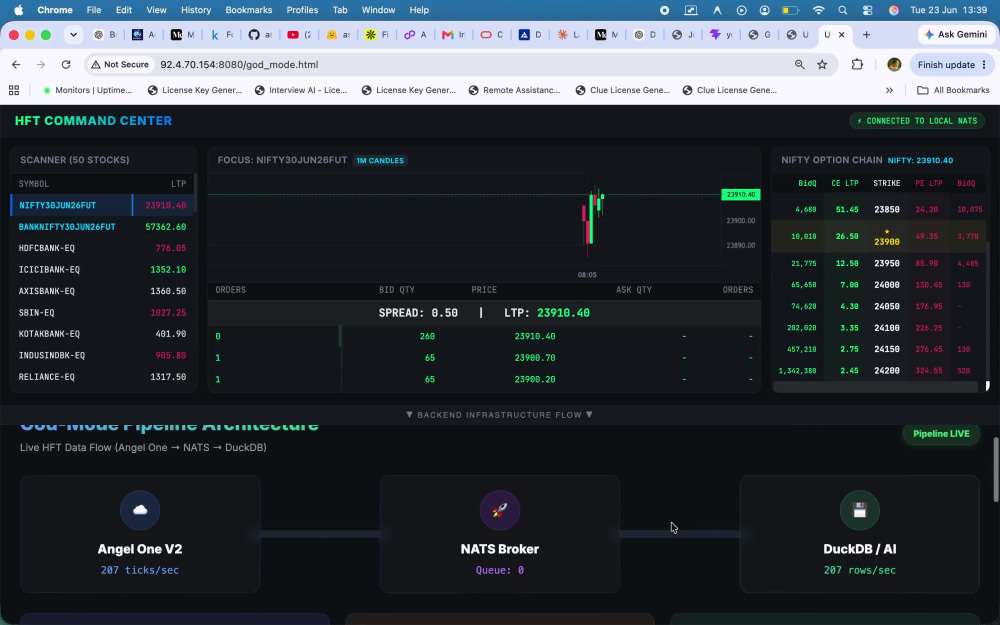The width and height of the screenshot is (1000, 625).
Task: Click the floppy disk icon on DuckDB card
Action: click(859, 510)
